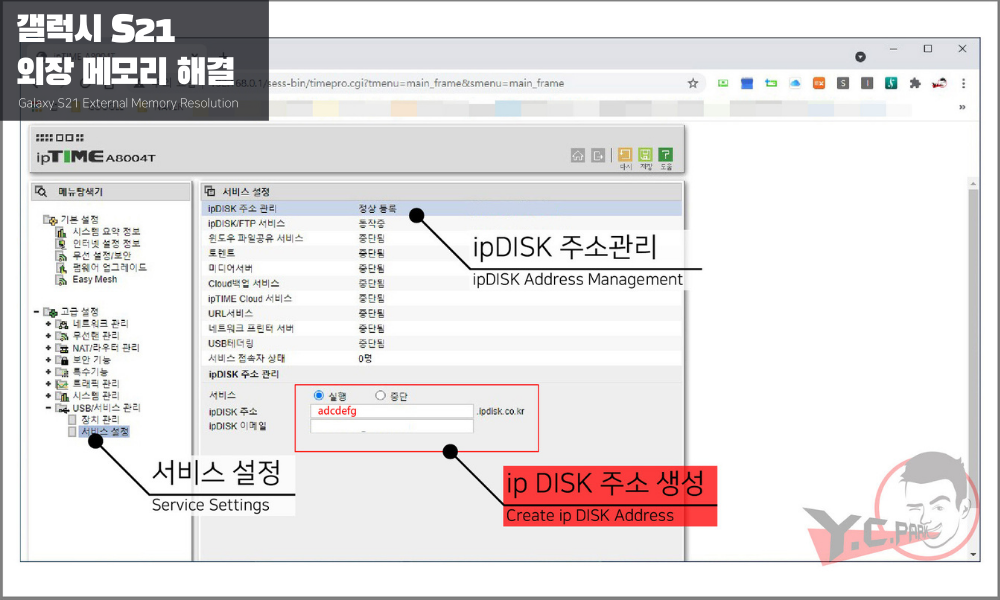1000x600 pixels.
Task: Click the page's vertical scrollbar
Action: pos(973,369)
